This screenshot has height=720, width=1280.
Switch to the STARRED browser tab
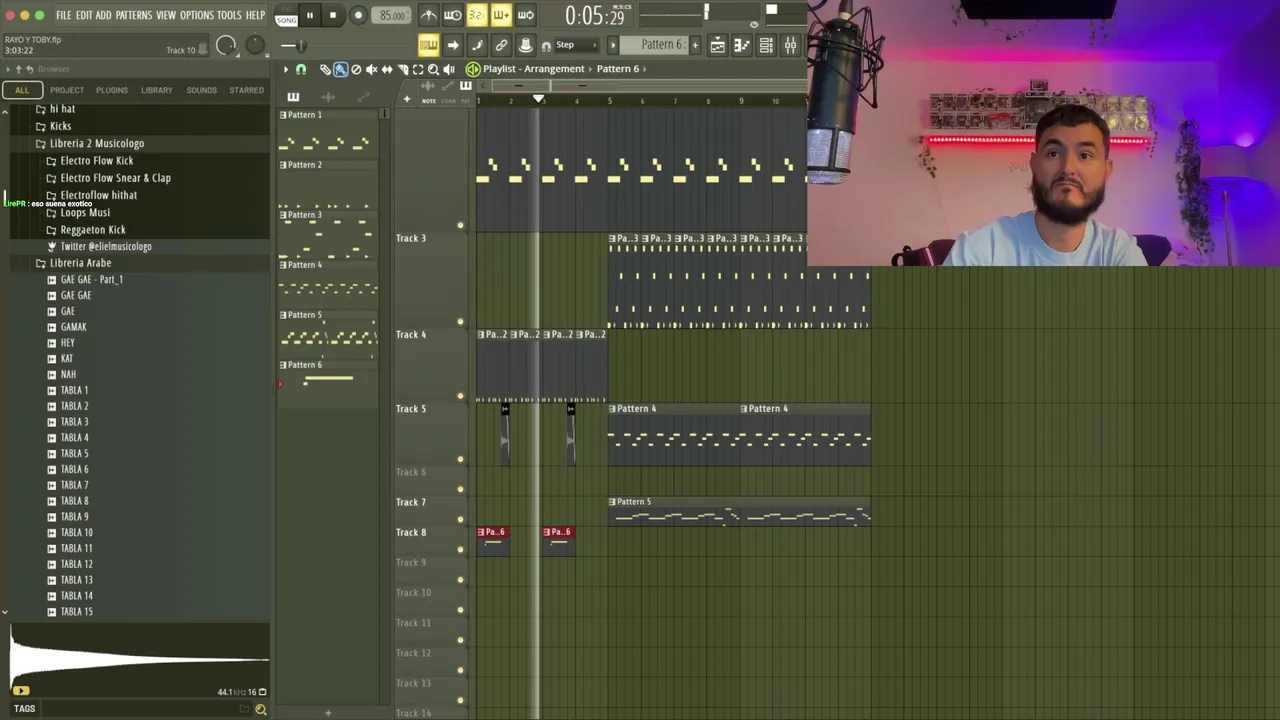(246, 90)
